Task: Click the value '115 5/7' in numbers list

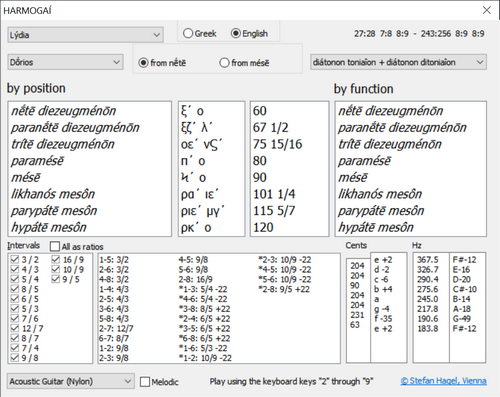Action: coord(274,211)
